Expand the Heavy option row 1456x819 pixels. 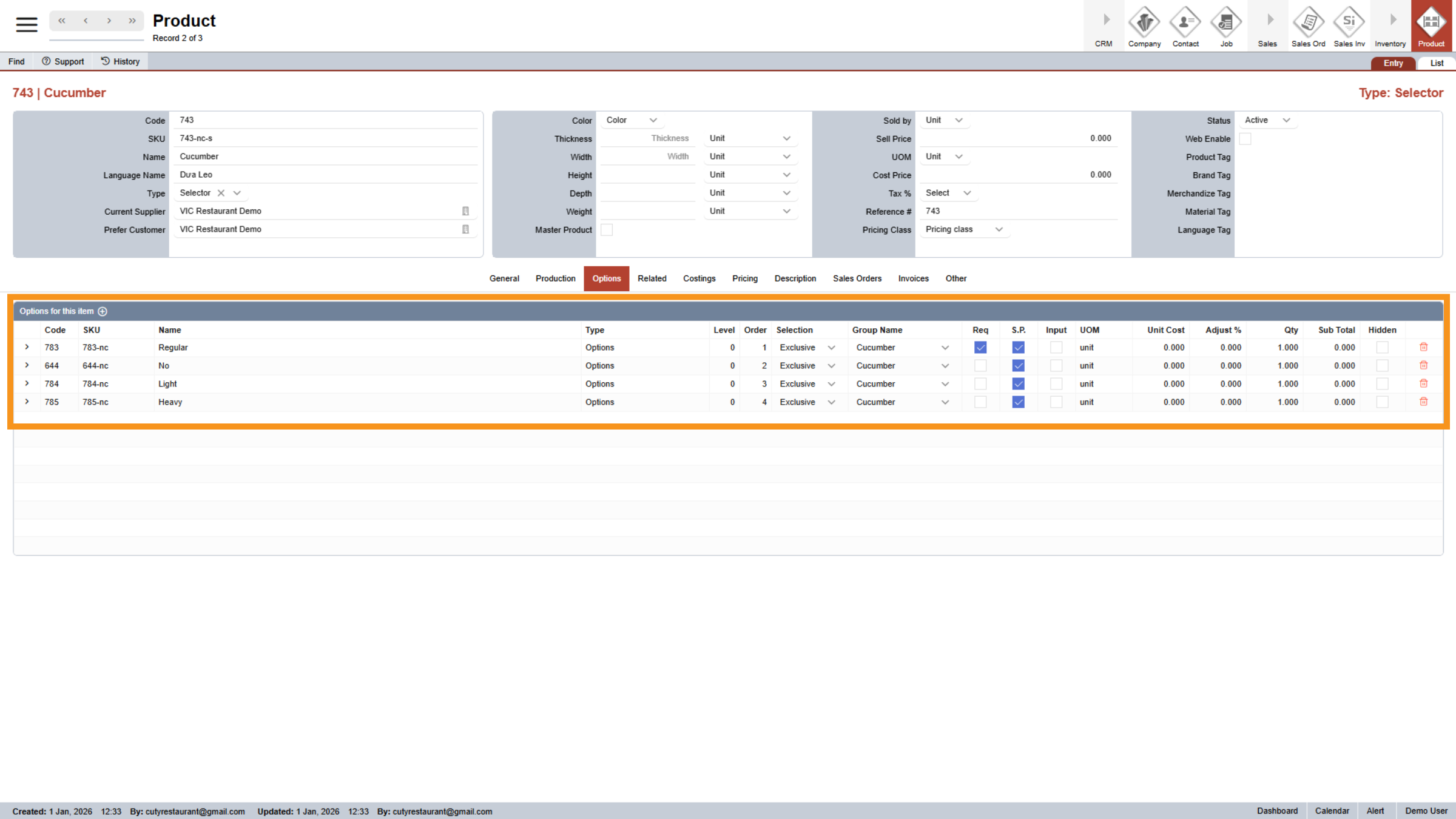27,402
